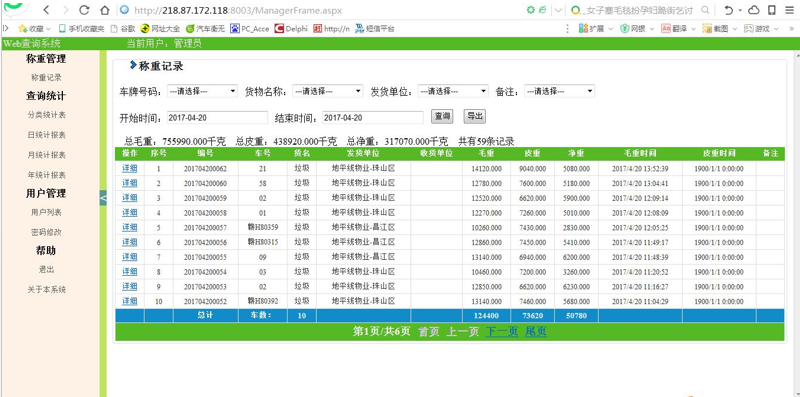Open 月统计报表 from sidebar
800x397 pixels.
(x=46, y=155)
